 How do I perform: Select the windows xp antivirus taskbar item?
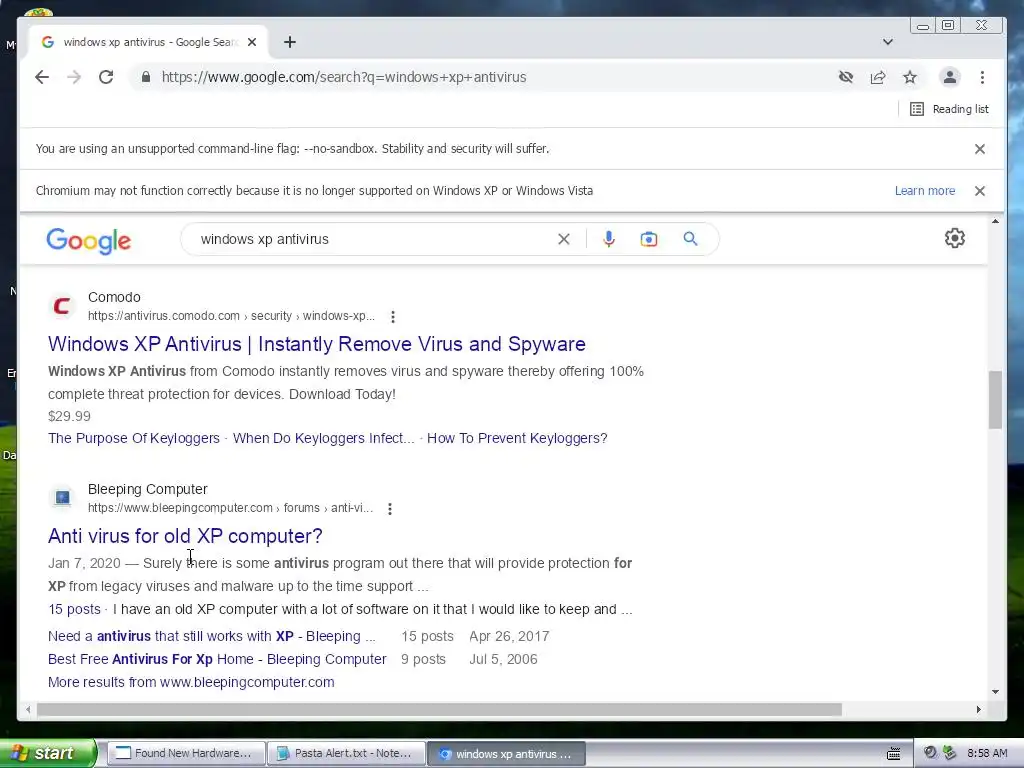(x=506, y=754)
